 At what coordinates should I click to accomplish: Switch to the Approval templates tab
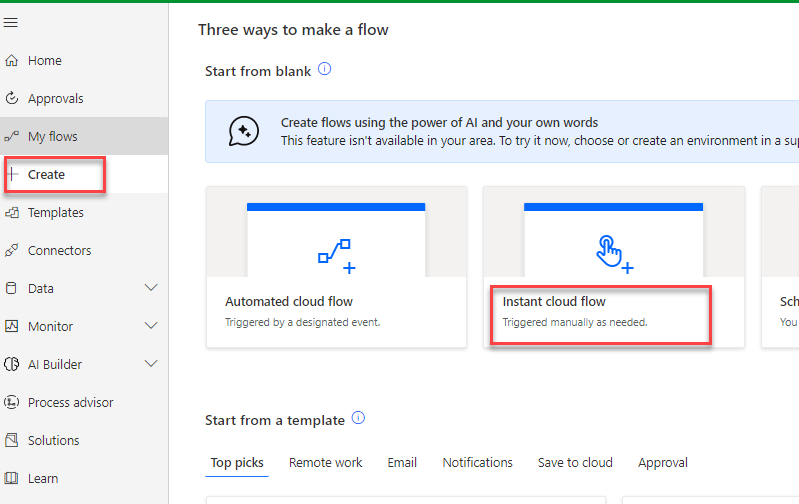pos(663,463)
